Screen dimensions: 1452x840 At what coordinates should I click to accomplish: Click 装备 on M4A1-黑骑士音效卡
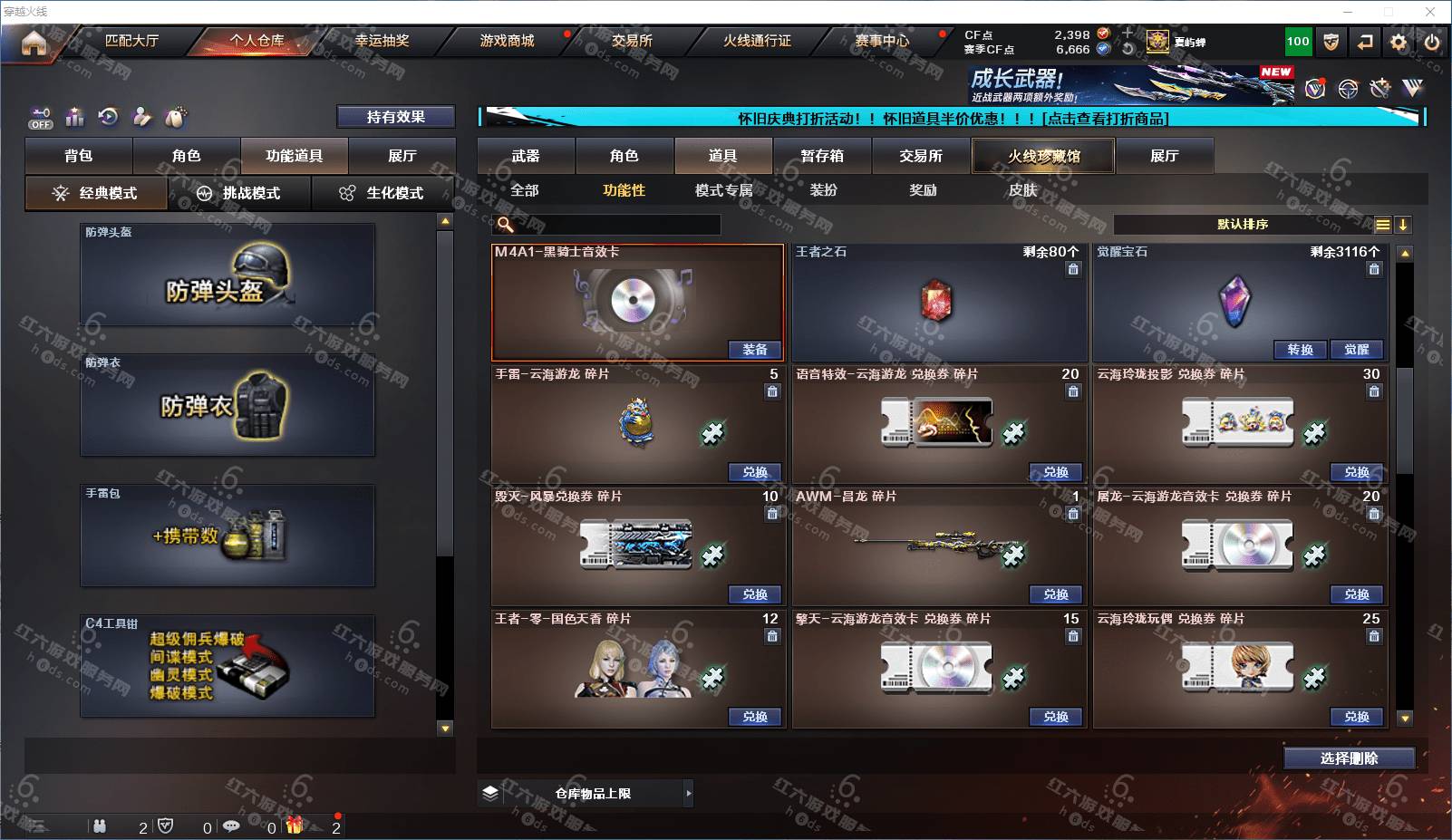click(x=755, y=350)
